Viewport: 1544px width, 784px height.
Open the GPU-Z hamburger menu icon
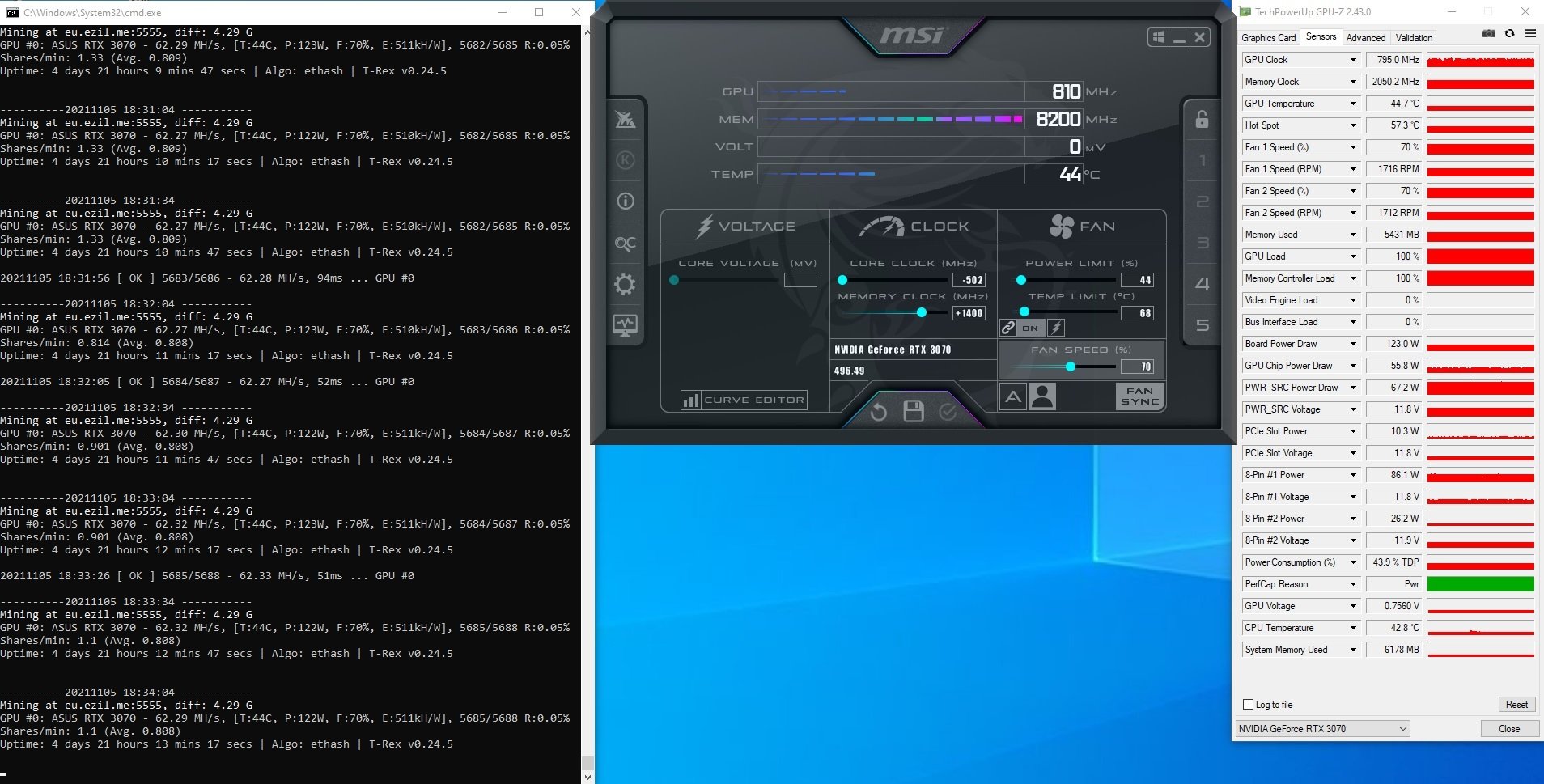click(1530, 34)
